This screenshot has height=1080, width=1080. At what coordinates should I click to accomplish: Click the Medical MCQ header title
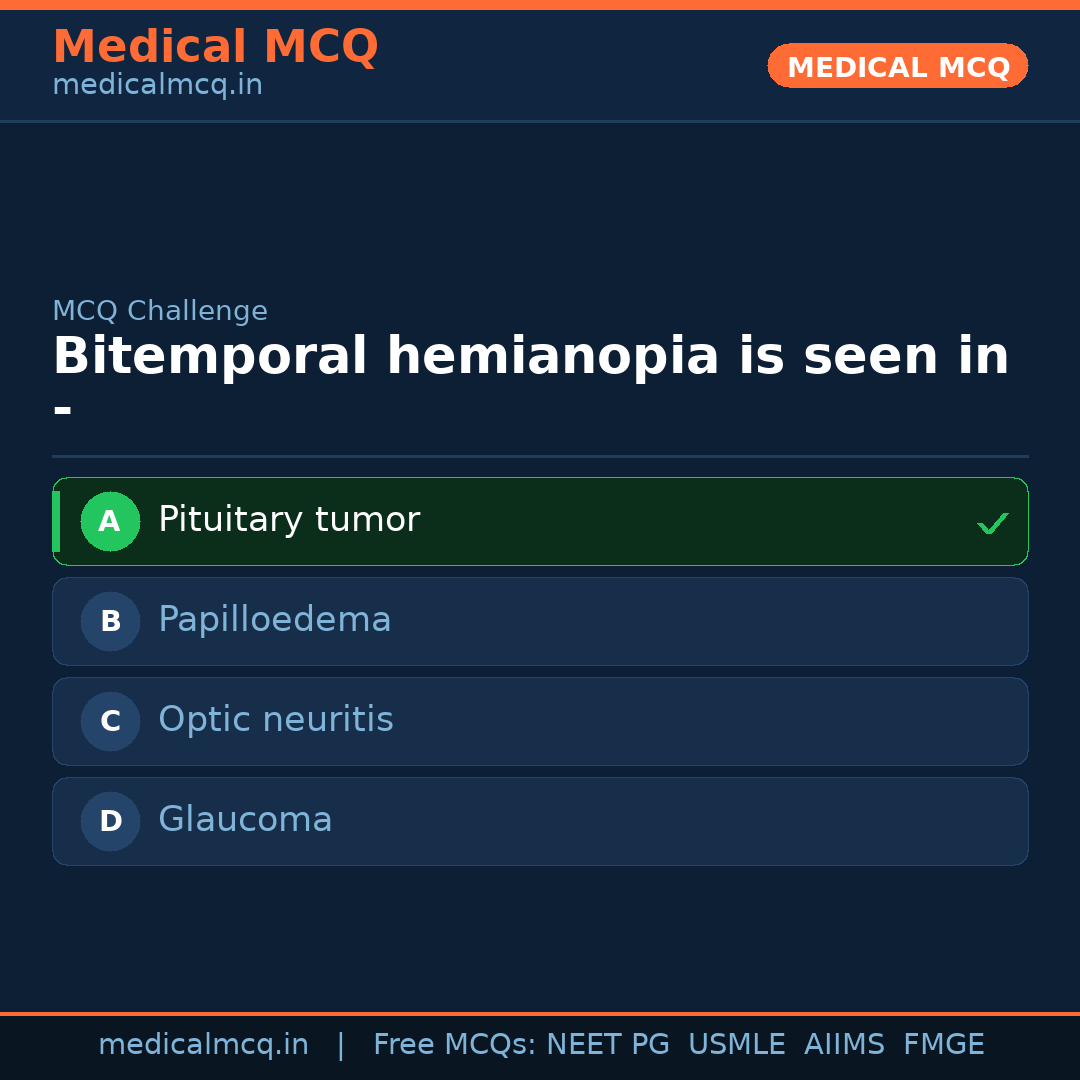tap(215, 47)
